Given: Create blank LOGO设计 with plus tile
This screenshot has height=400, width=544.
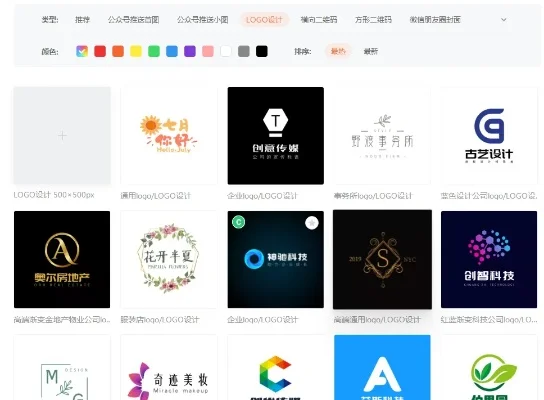Looking at the screenshot, I should pos(62,135).
